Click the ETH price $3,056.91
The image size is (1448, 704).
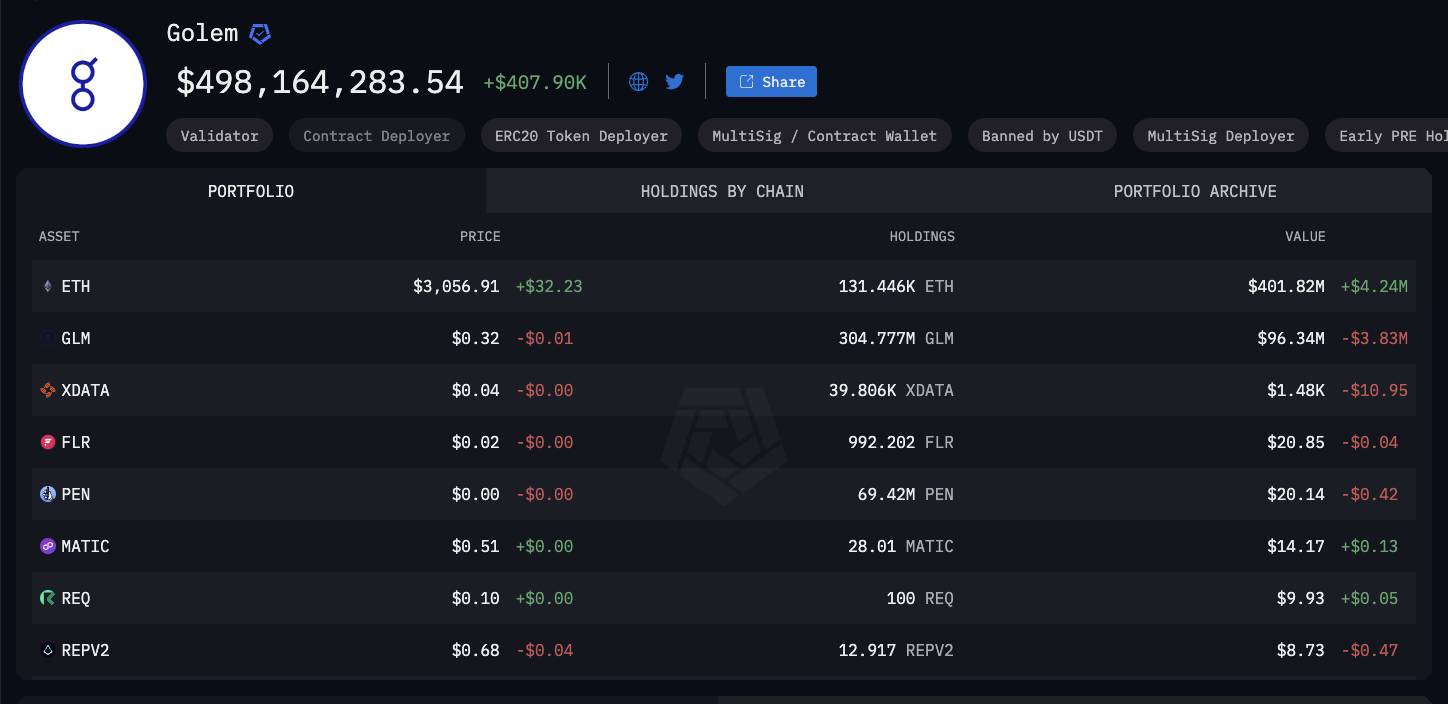456,287
